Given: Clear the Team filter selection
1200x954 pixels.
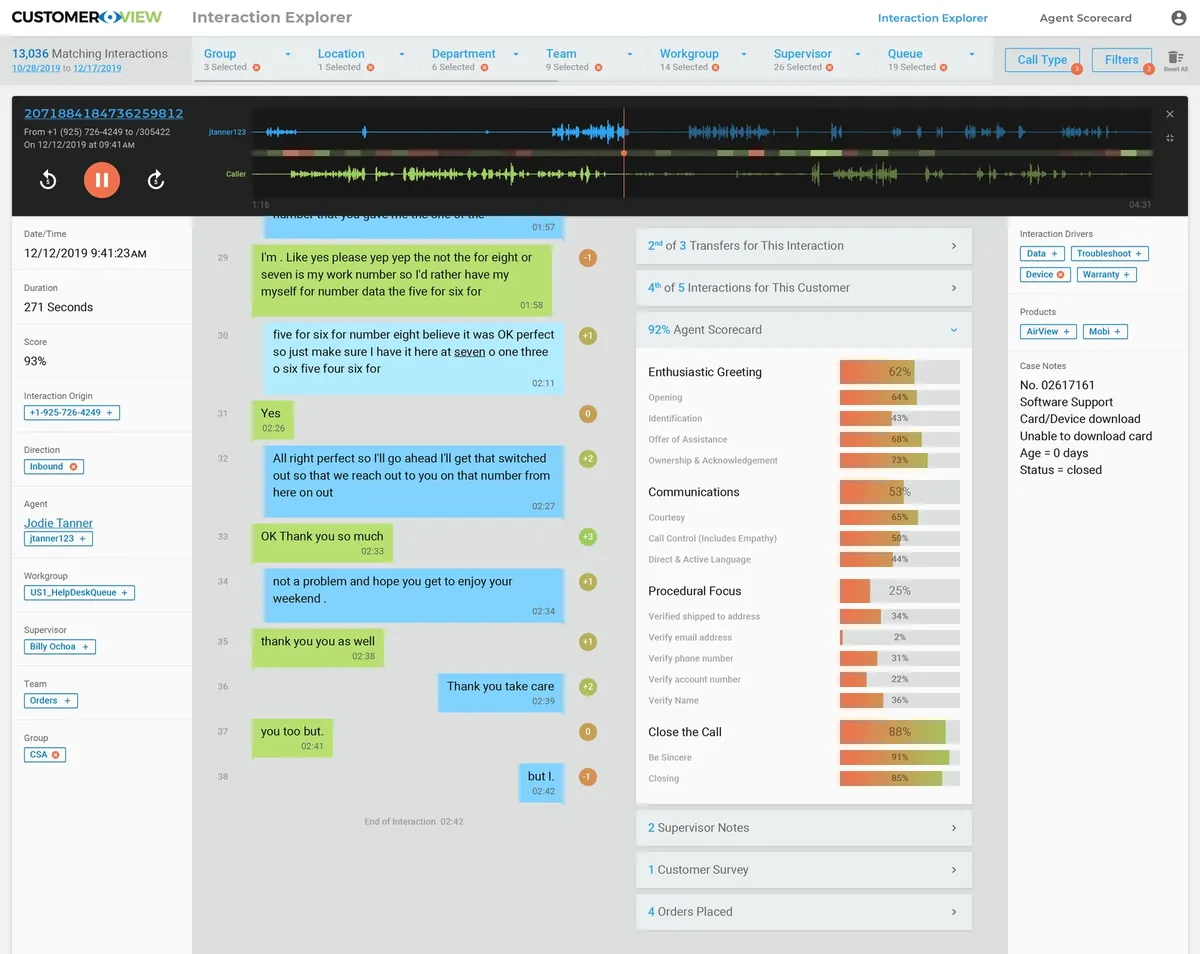Looking at the screenshot, I should [x=598, y=68].
